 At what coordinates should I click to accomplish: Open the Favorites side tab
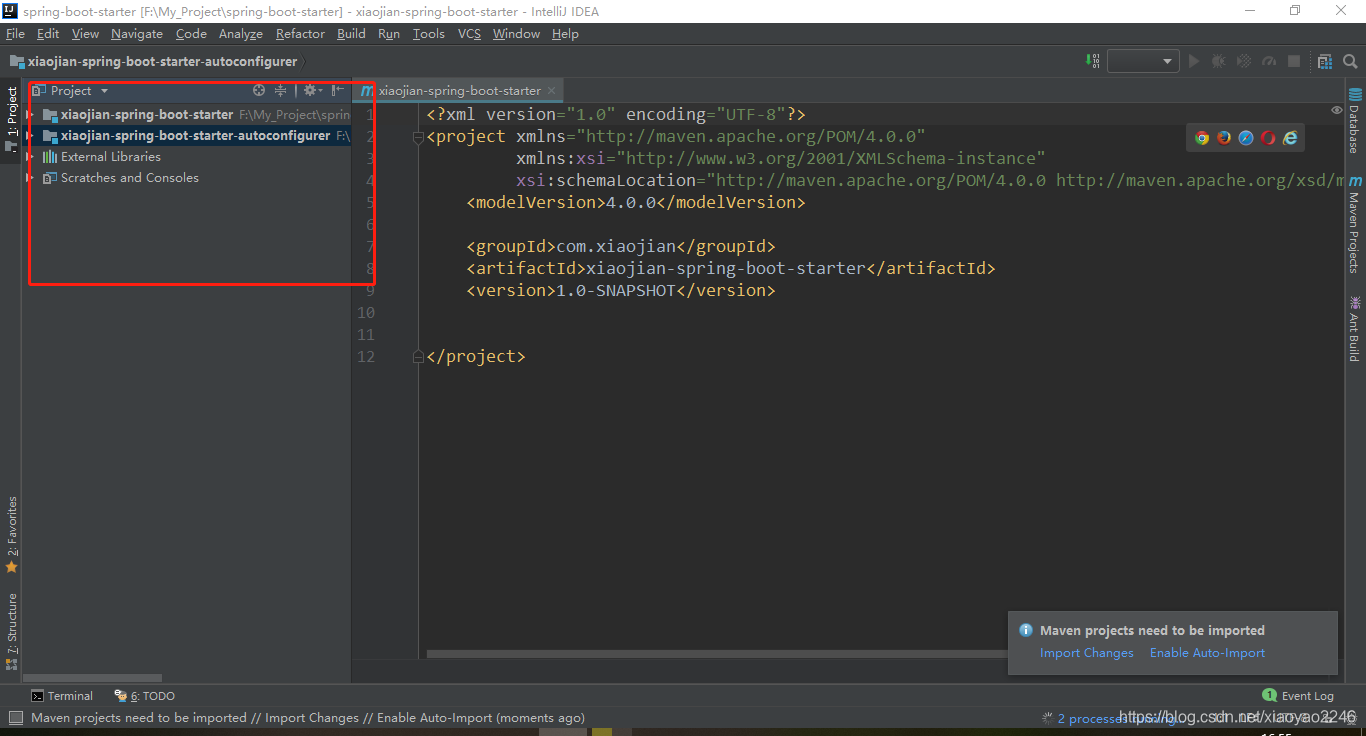[11, 534]
